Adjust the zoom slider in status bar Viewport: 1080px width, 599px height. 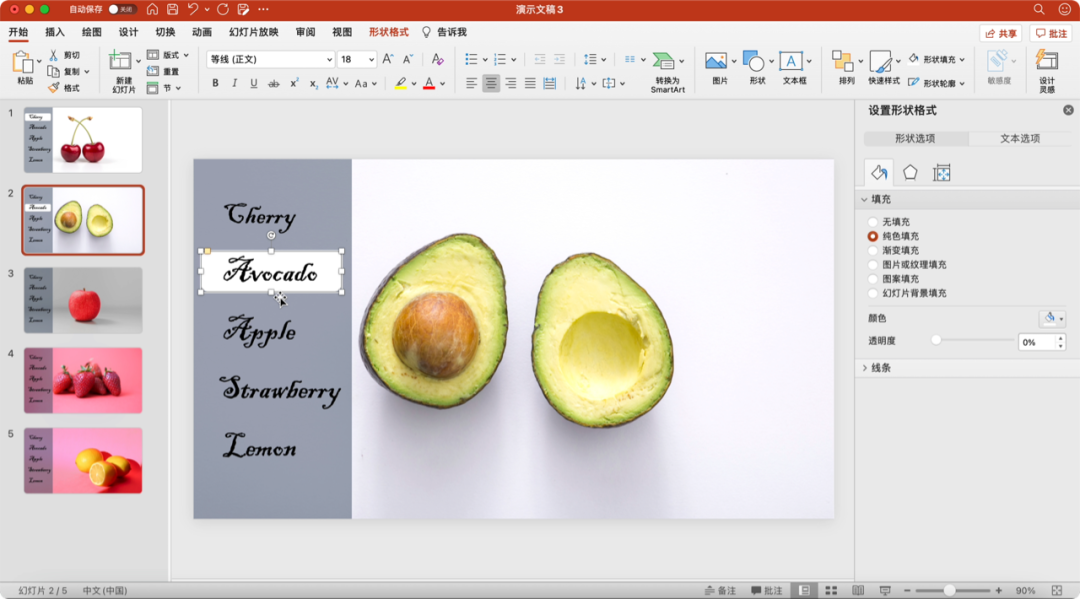(949, 591)
